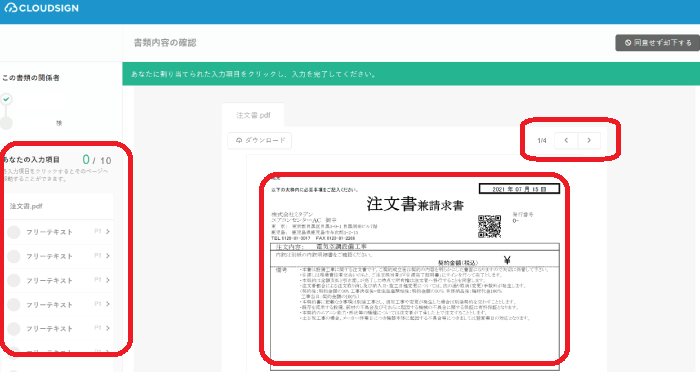Open the second フリーテキスト input item
Image resolution: width=700 pixels, height=372 pixels.
coord(58,256)
